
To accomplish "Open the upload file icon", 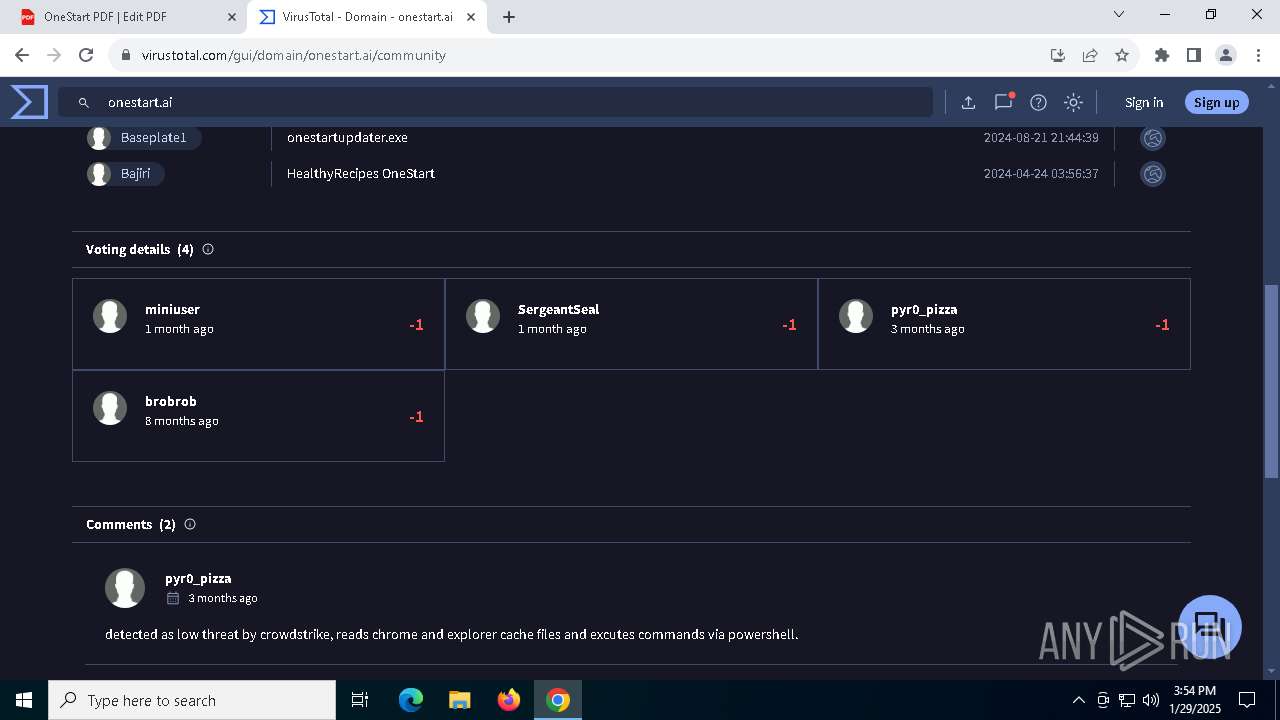I will click(x=968, y=102).
